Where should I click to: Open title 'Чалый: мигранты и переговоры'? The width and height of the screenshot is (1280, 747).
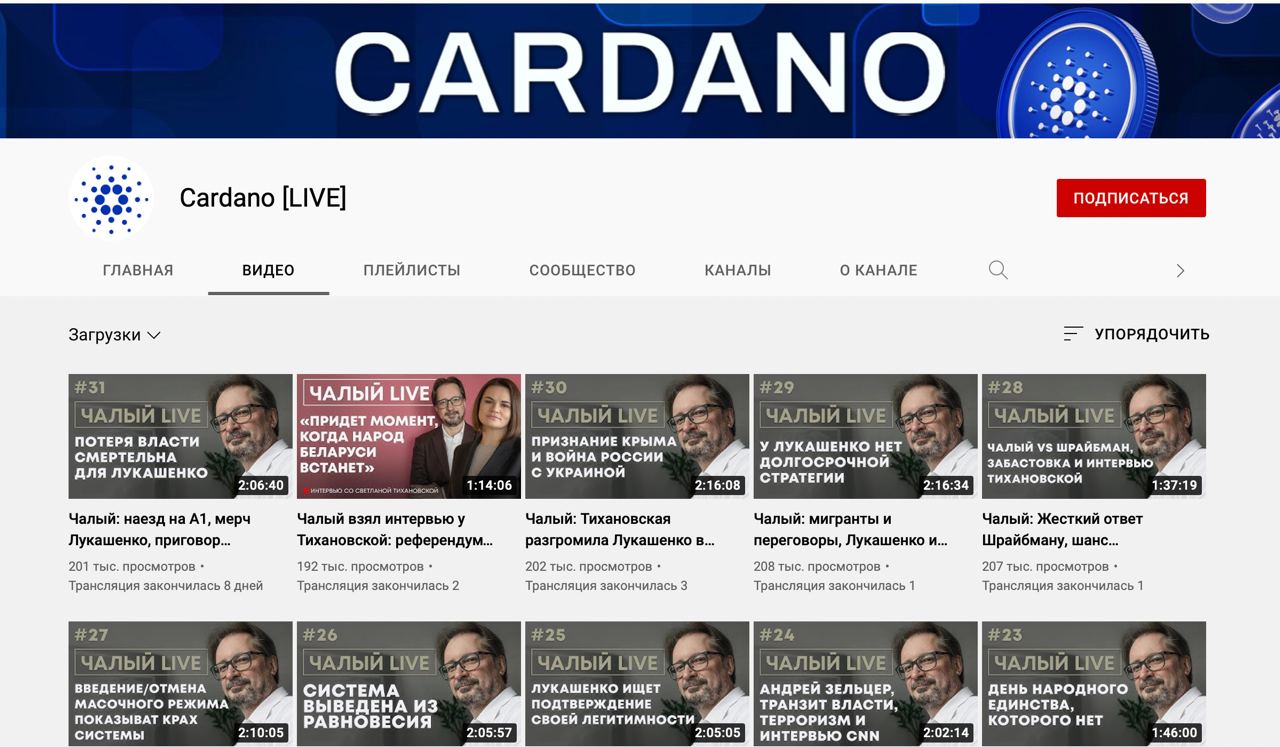point(851,529)
